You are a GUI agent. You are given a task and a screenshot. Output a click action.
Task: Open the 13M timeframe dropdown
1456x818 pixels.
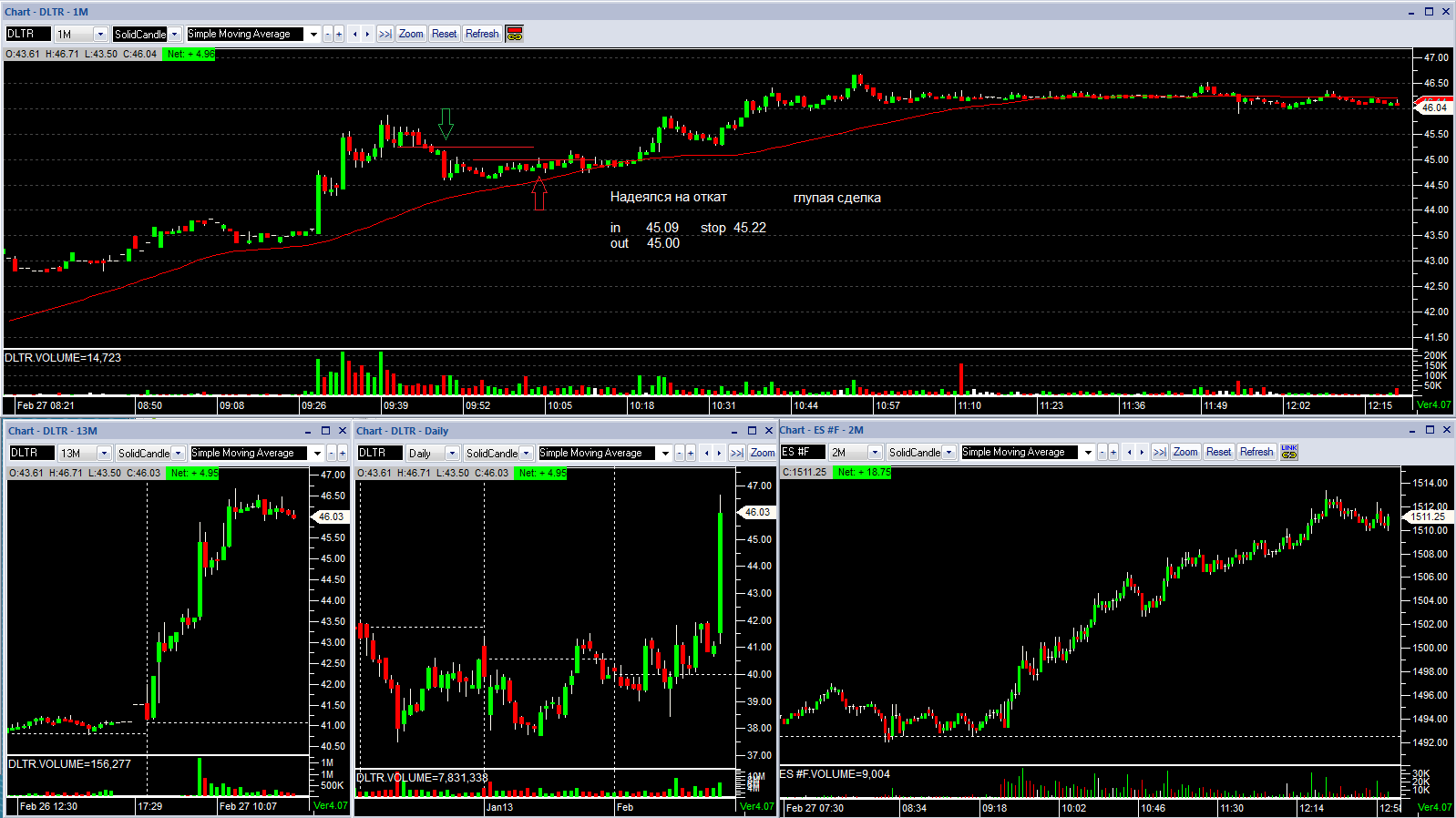[104, 453]
